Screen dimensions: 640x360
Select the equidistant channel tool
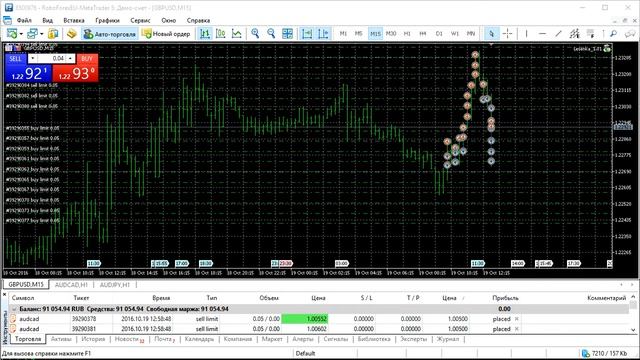pos(575,33)
